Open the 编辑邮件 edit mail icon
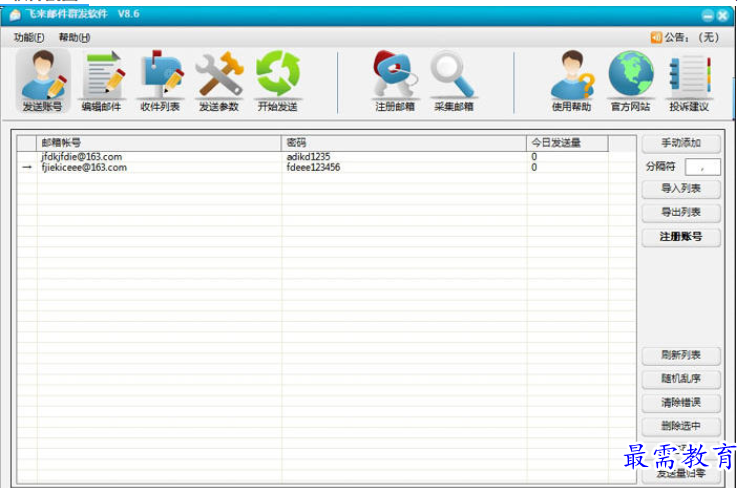 101,80
